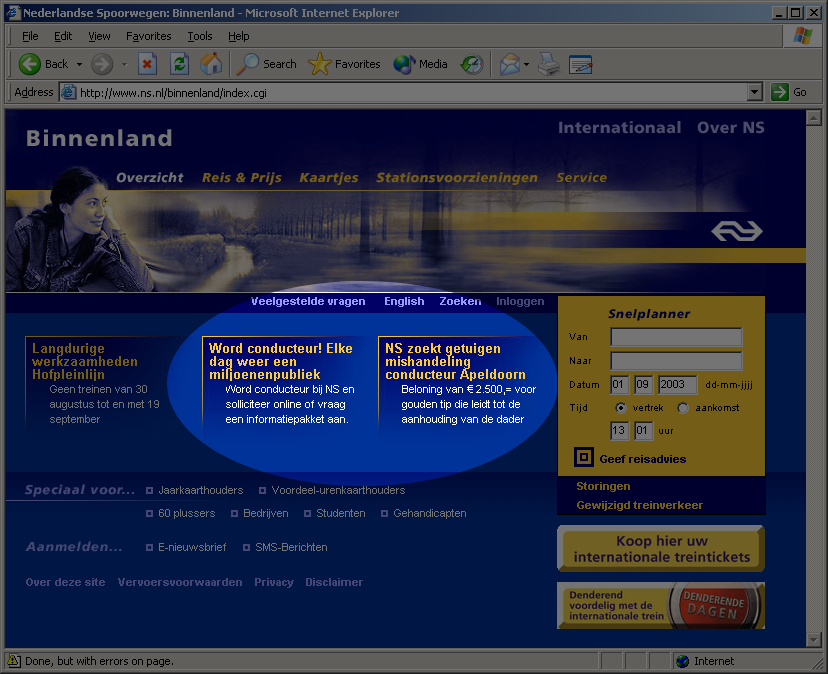Click the year field showing 2003
The height and width of the screenshot is (674, 828).
pyautogui.click(x=678, y=385)
